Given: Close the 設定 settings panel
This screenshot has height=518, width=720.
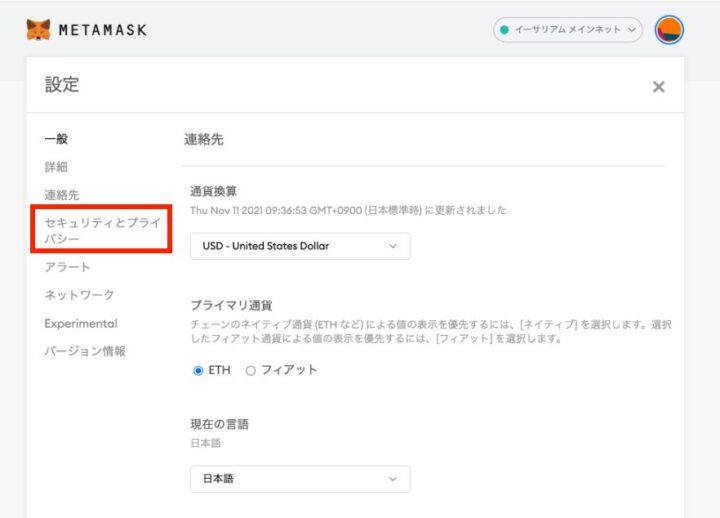Looking at the screenshot, I should coord(658,87).
